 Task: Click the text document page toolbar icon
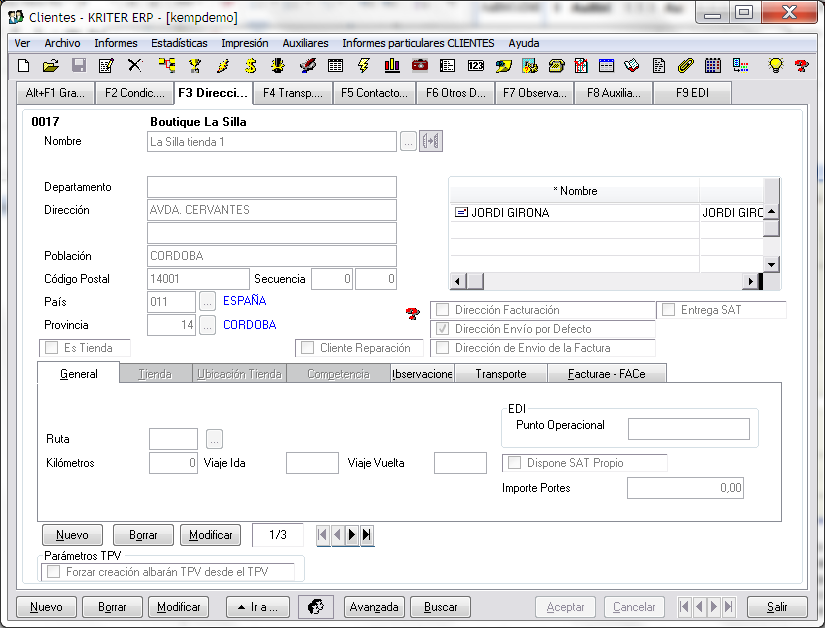pos(658,66)
